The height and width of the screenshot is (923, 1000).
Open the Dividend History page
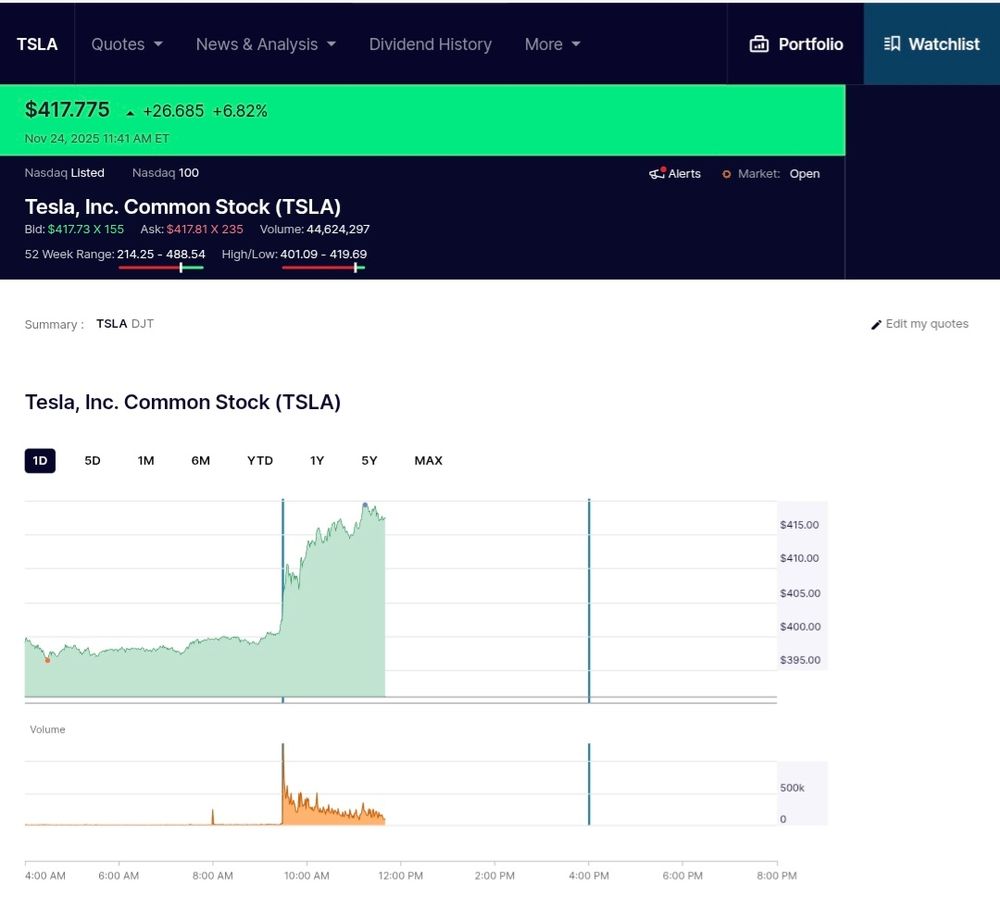tap(430, 44)
